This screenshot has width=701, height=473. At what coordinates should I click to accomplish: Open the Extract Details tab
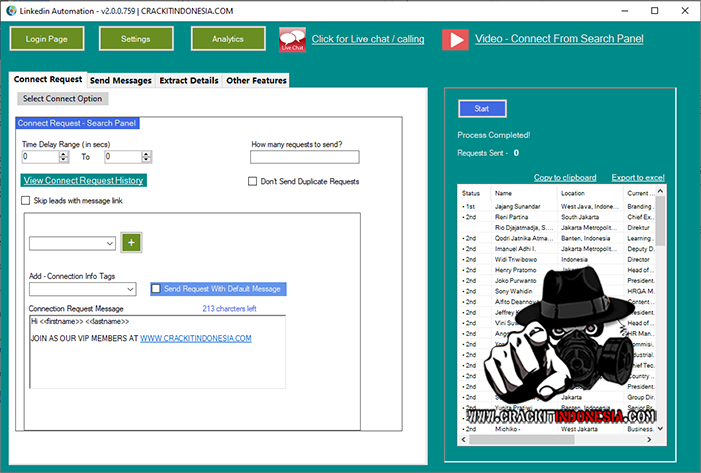point(188,80)
